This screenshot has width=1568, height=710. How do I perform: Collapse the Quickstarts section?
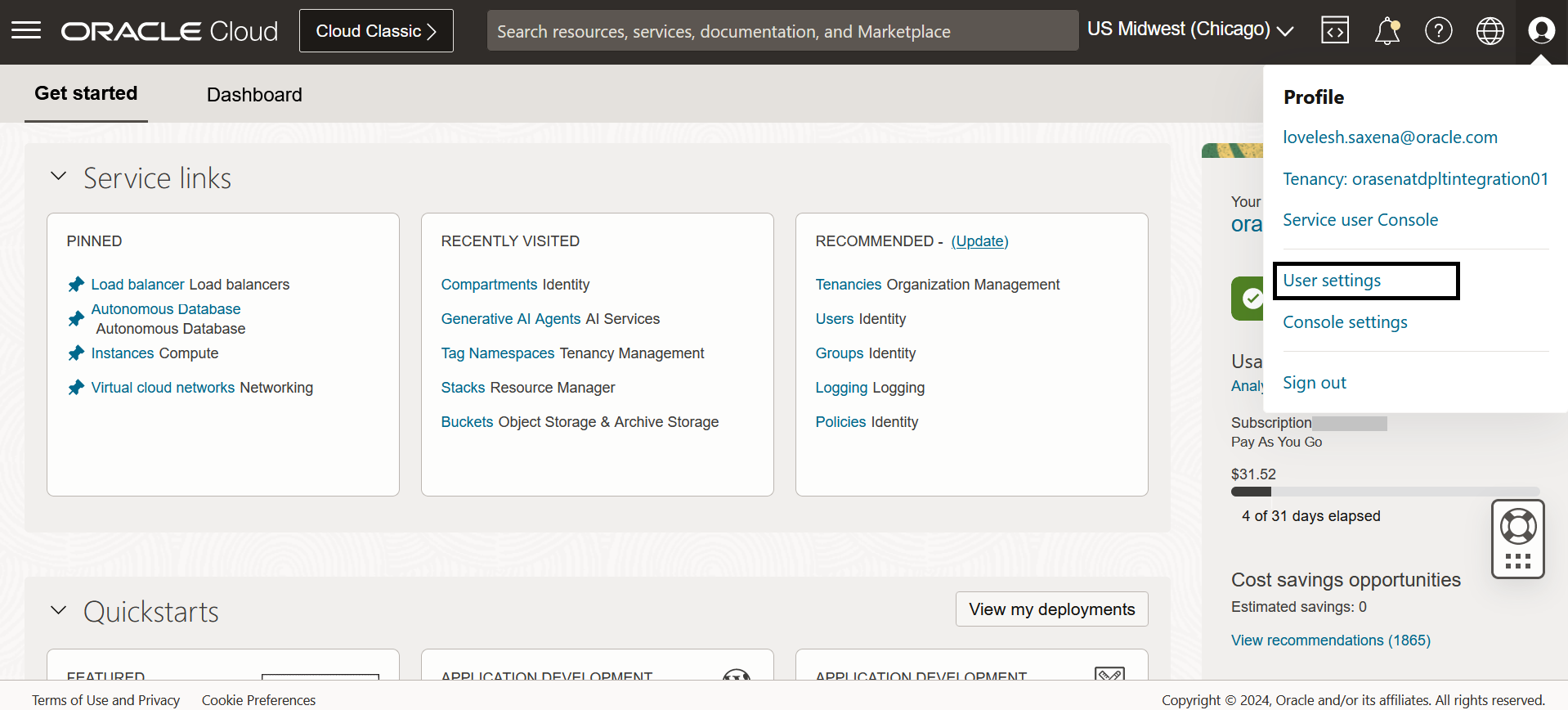tap(58, 610)
